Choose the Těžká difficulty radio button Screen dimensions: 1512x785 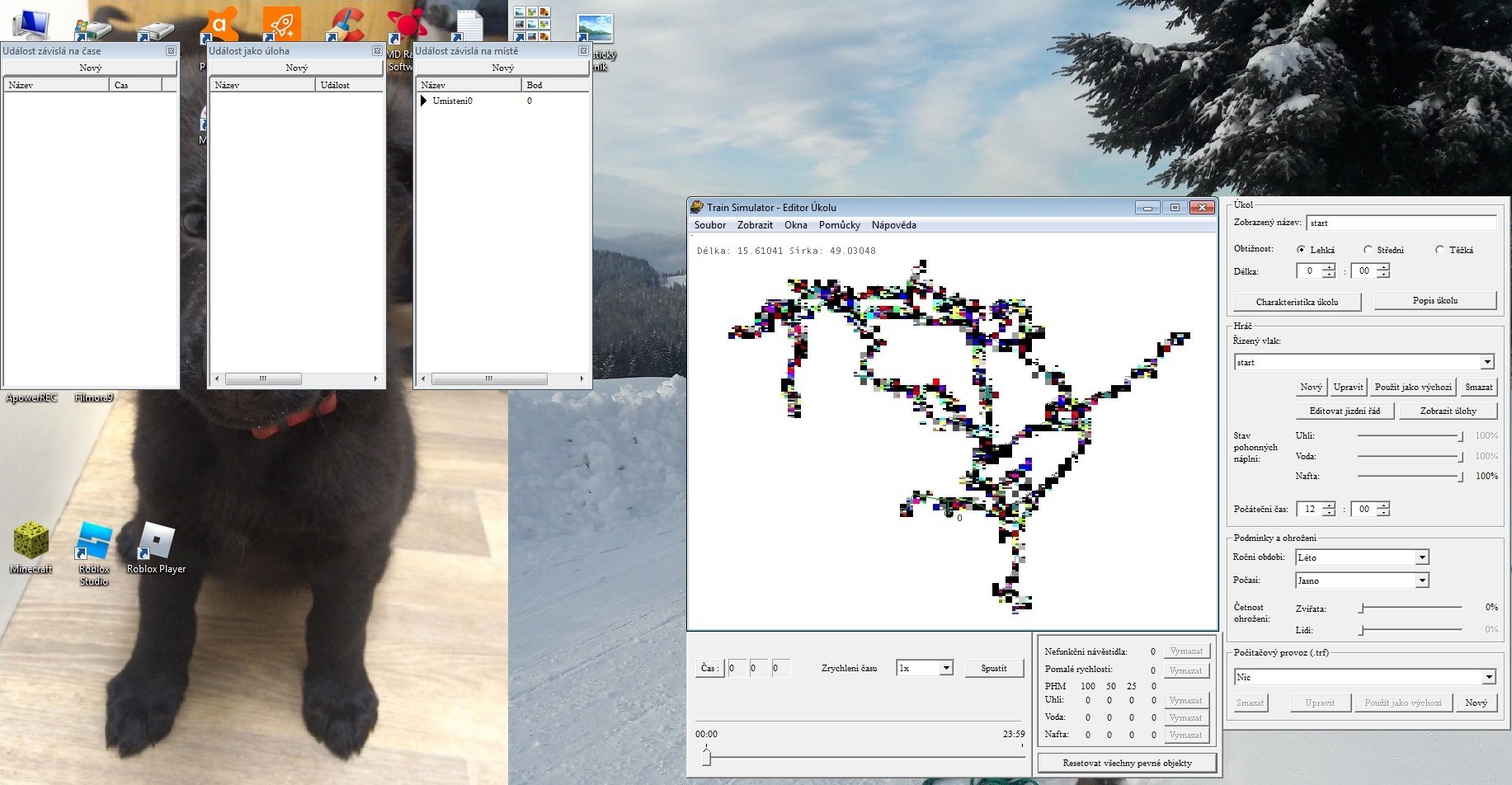tap(1440, 250)
